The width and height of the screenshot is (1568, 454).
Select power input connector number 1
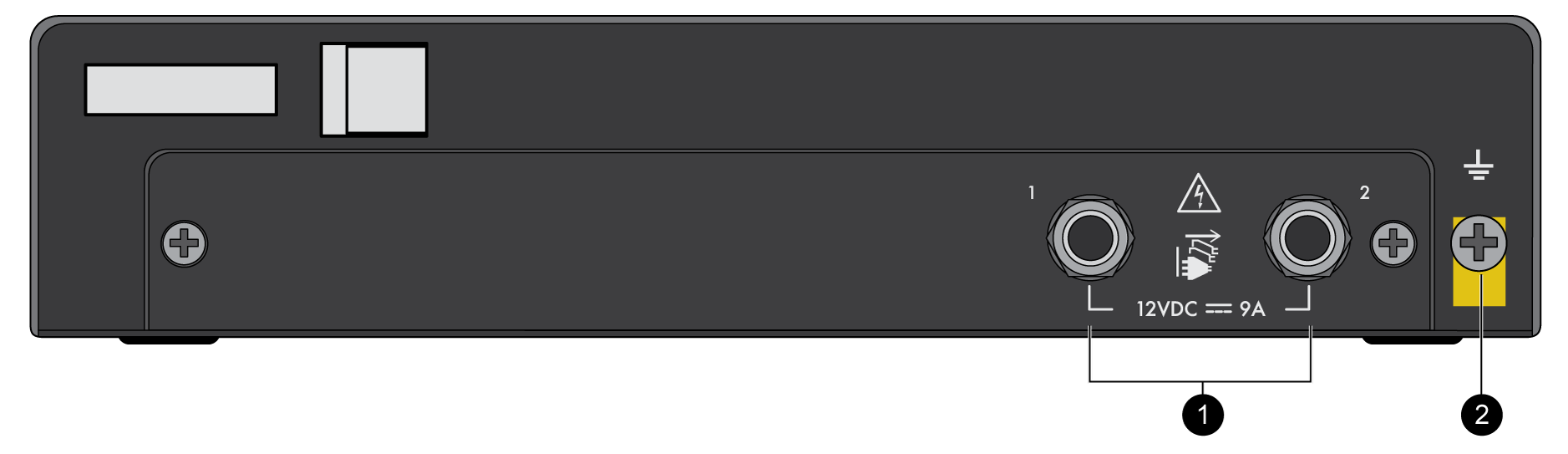pyautogui.click(x=1090, y=238)
